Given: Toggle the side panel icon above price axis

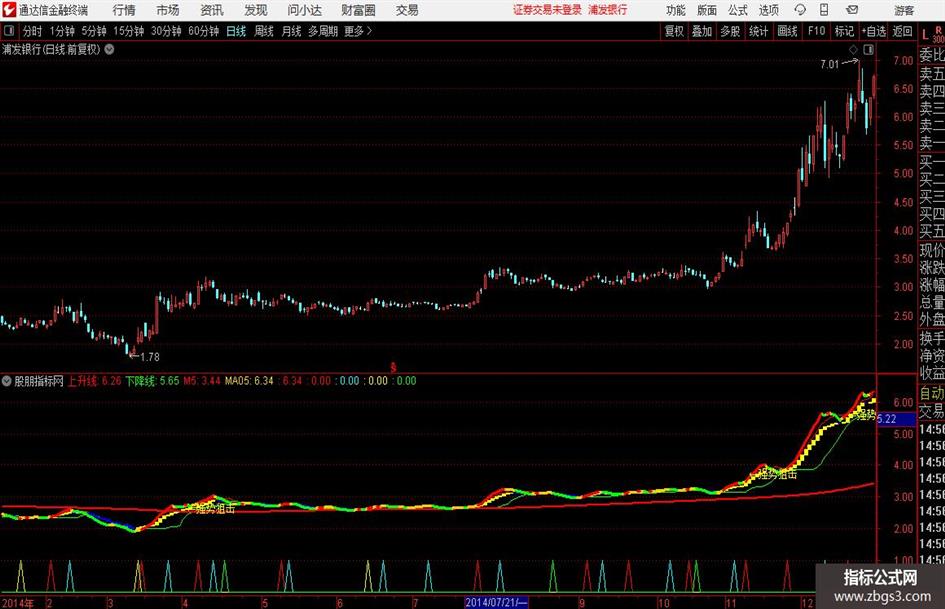Looking at the screenshot, I should click(x=868, y=49).
